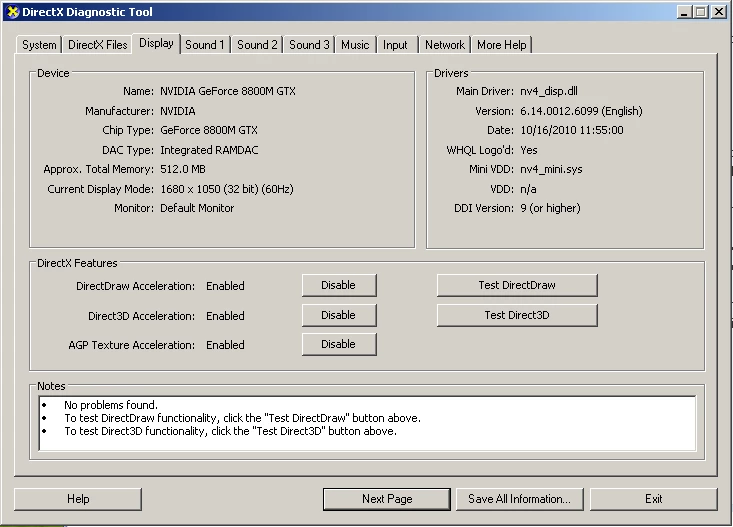Image resolution: width=733 pixels, height=527 pixels.
Task: Click the note about testing DirectDraw functionality
Action: click(242, 418)
